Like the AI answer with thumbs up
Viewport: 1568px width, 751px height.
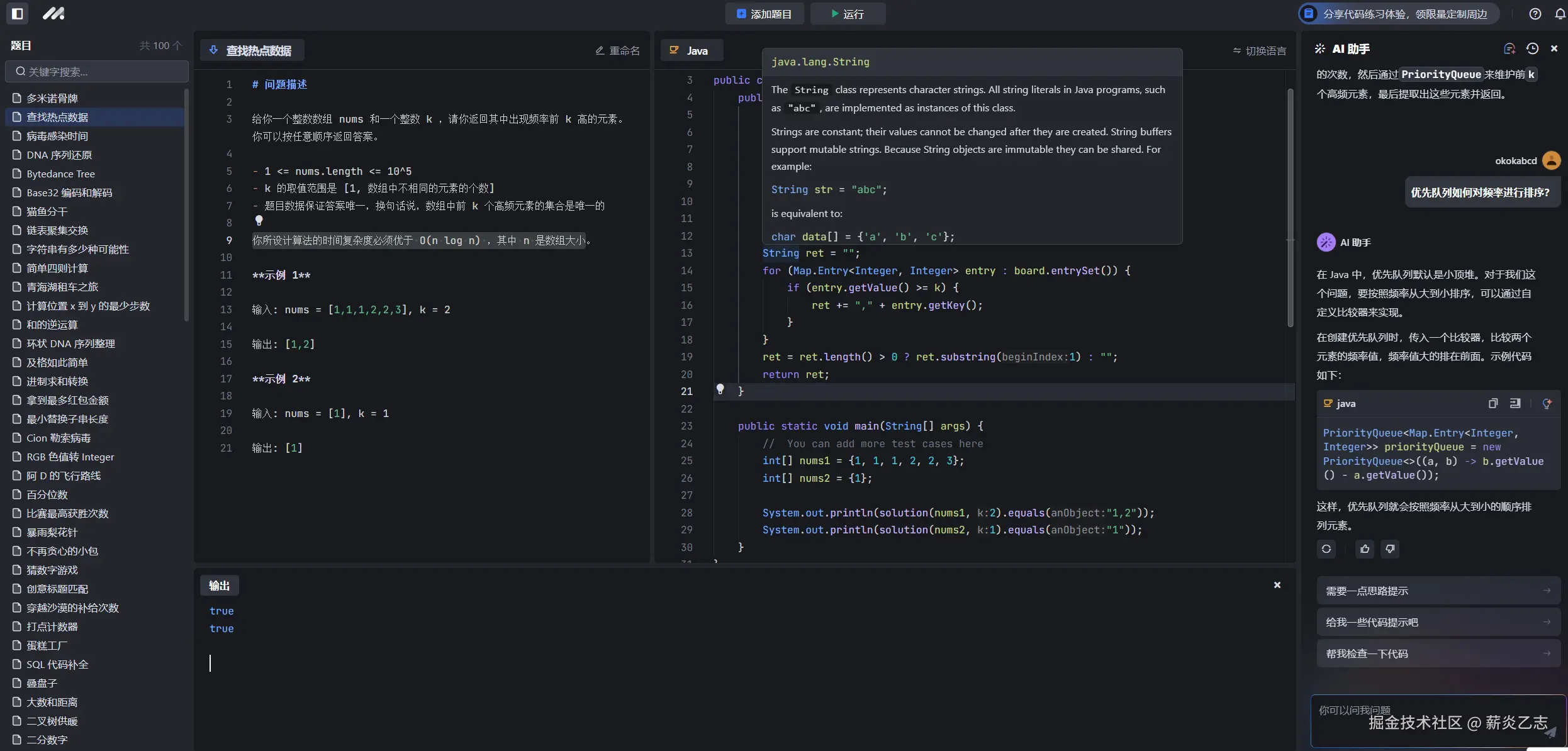(1364, 549)
